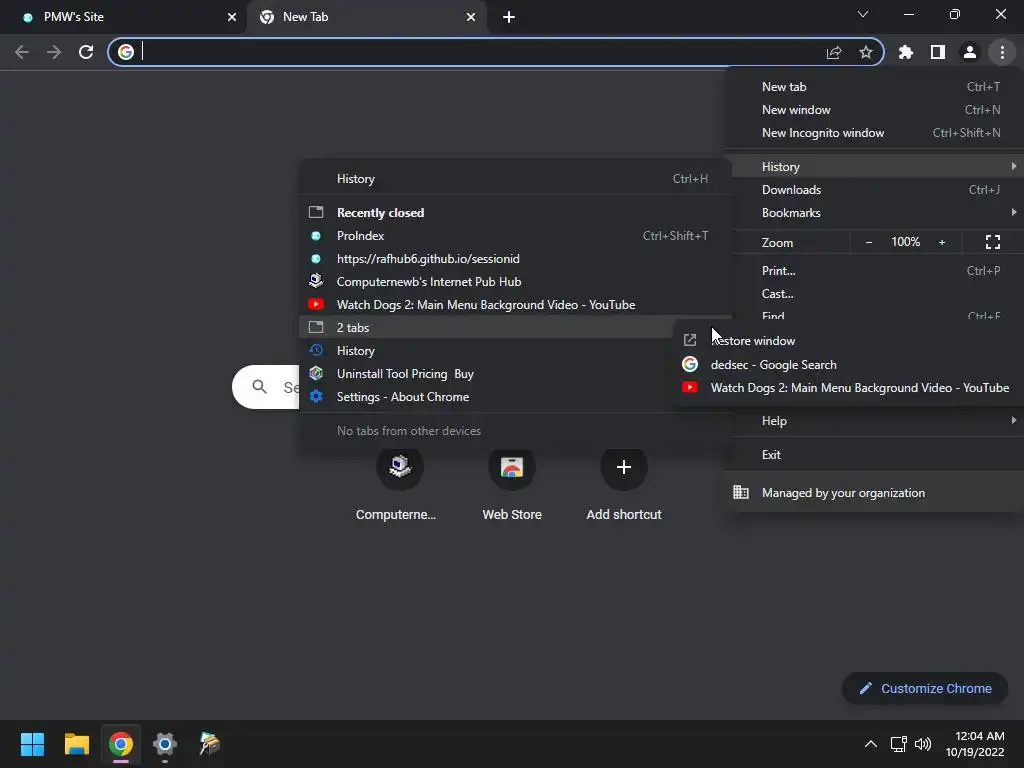Reopen the History closed tab entry
The width and height of the screenshot is (1024, 768).
[487, 351]
